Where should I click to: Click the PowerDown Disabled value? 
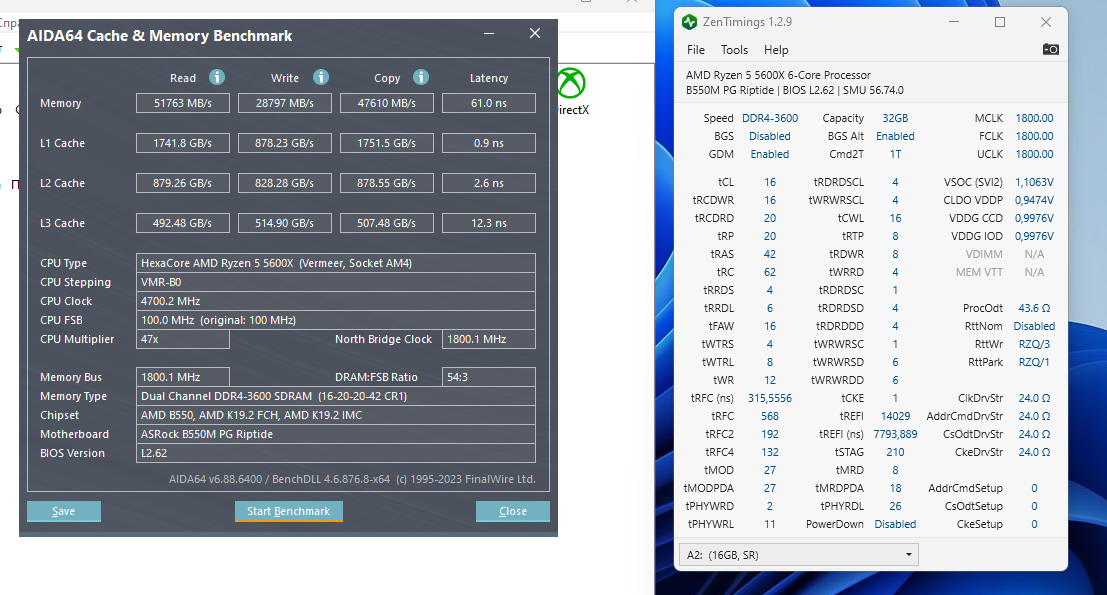point(895,524)
